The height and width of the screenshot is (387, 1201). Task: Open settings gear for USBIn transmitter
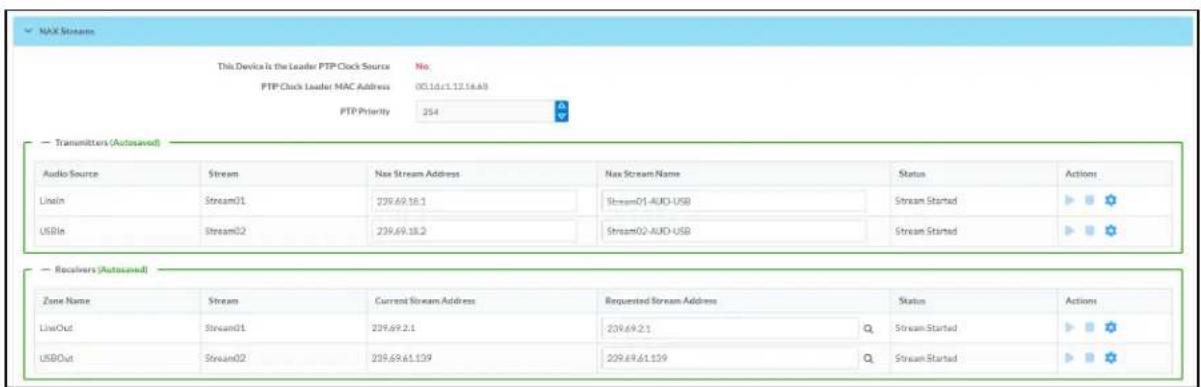(x=1112, y=230)
